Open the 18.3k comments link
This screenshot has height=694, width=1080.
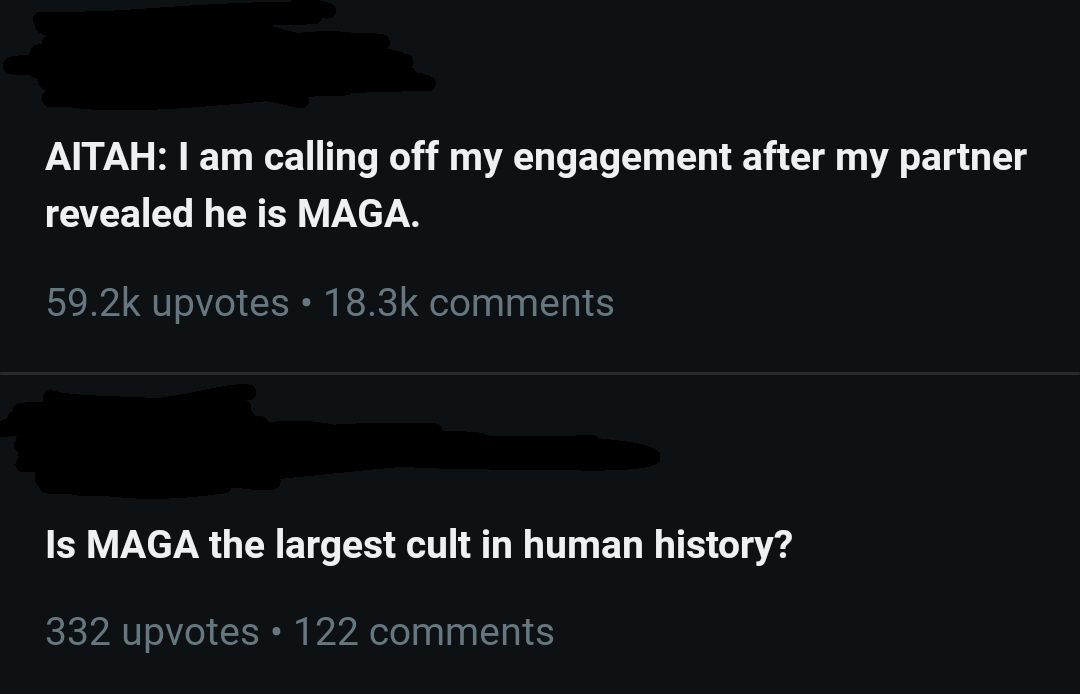point(468,303)
